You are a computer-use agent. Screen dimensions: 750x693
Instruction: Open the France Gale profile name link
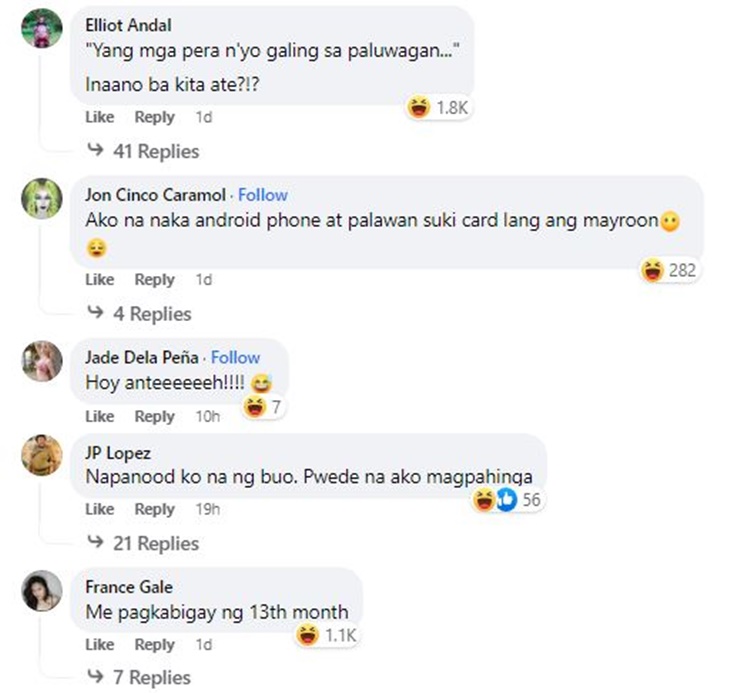[x=129, y=587]
